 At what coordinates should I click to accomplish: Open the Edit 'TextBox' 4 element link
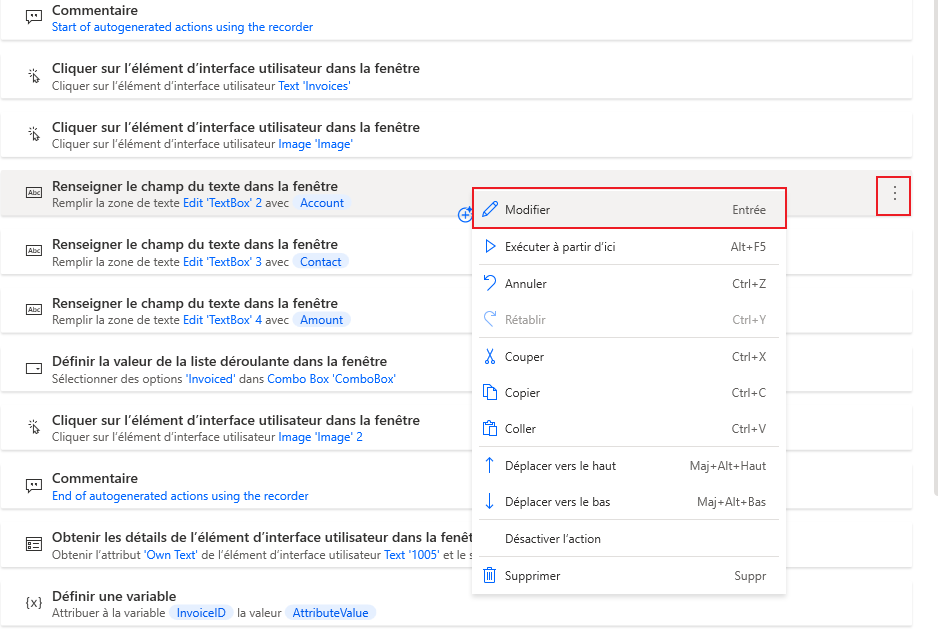223,320
